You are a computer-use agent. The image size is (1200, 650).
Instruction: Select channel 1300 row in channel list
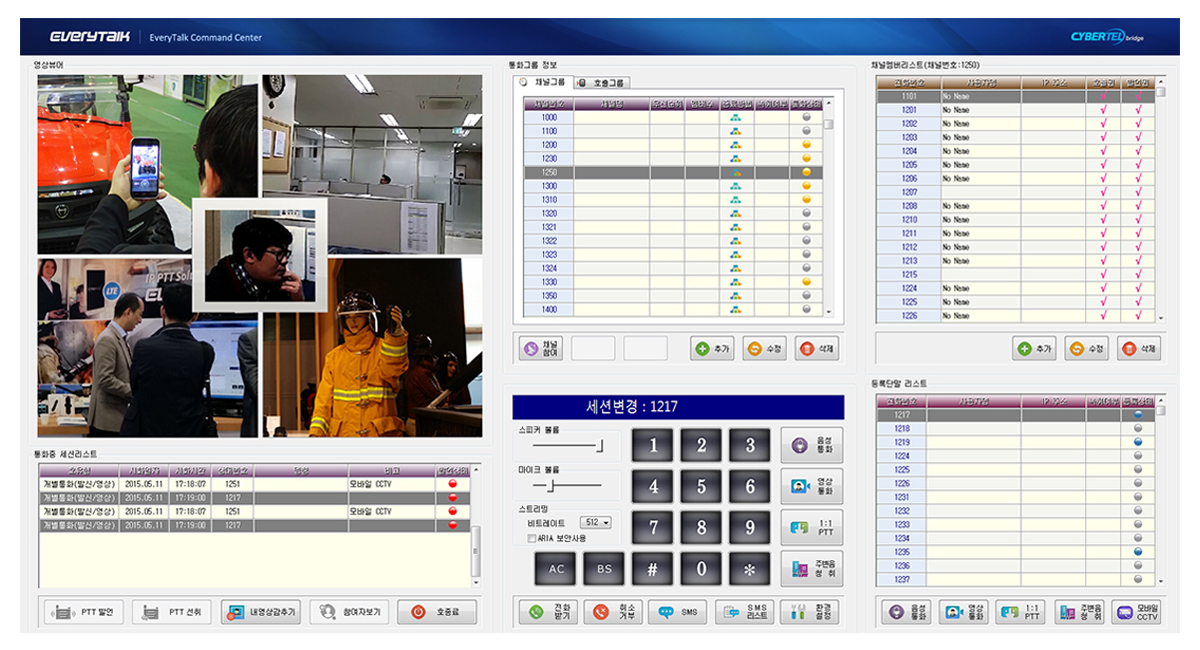[x=550, y=186]
